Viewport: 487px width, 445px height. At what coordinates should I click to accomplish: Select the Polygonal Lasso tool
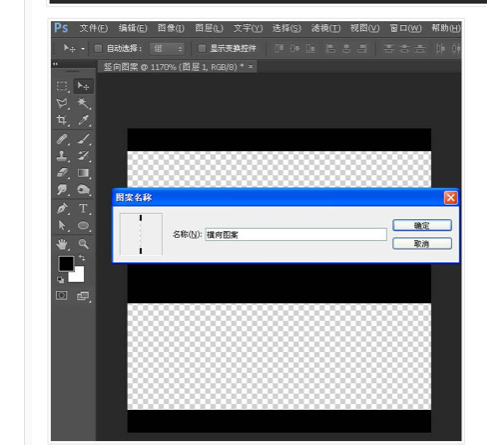pos(62,103)
